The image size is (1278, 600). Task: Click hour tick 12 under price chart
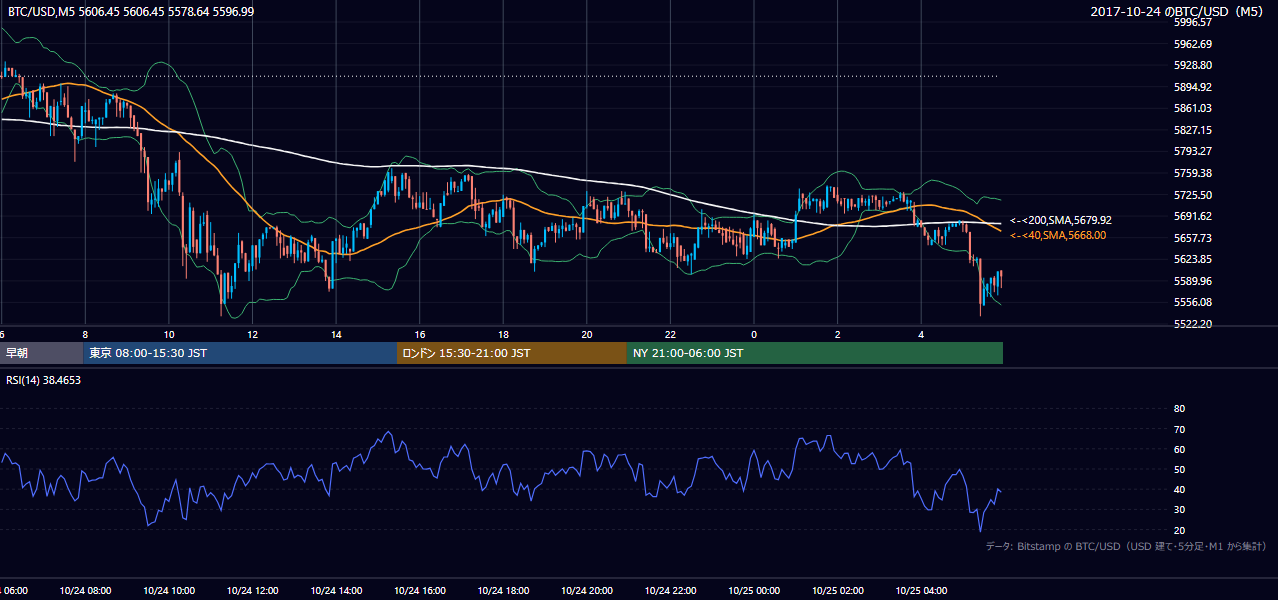(x=252, y=335)
